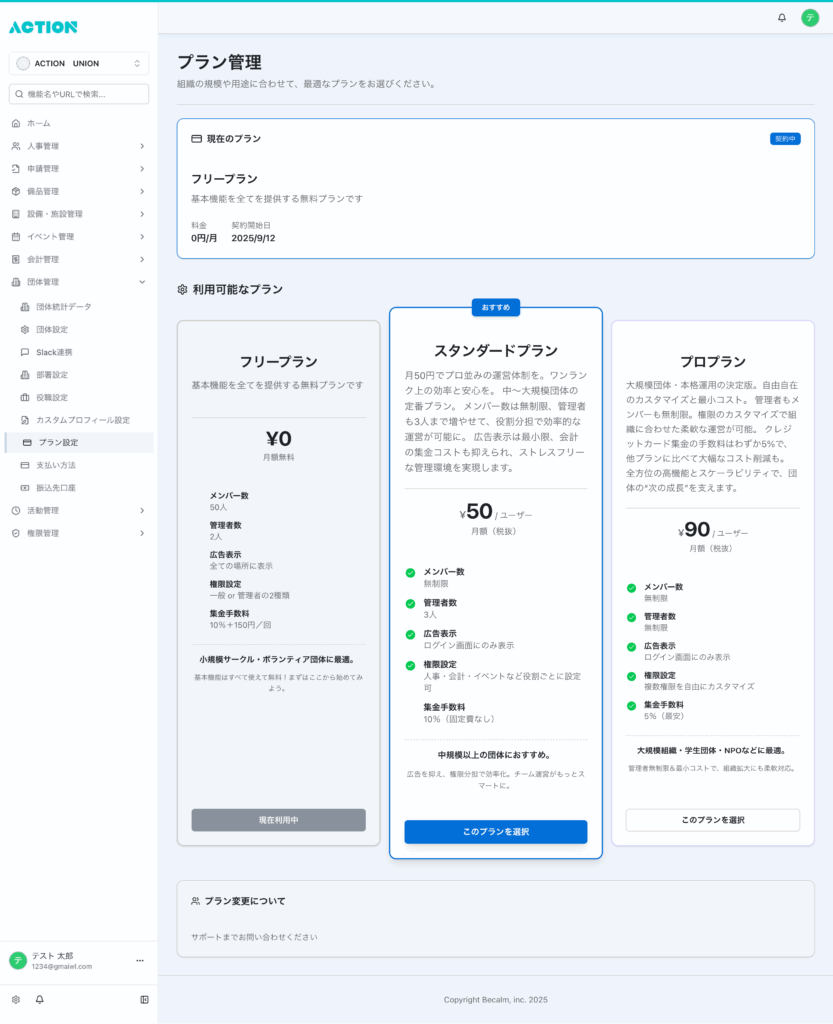Open the ACTION UNION organization switcher
The height and width of the screenshot is (1024, 833).
coord(79,63)
